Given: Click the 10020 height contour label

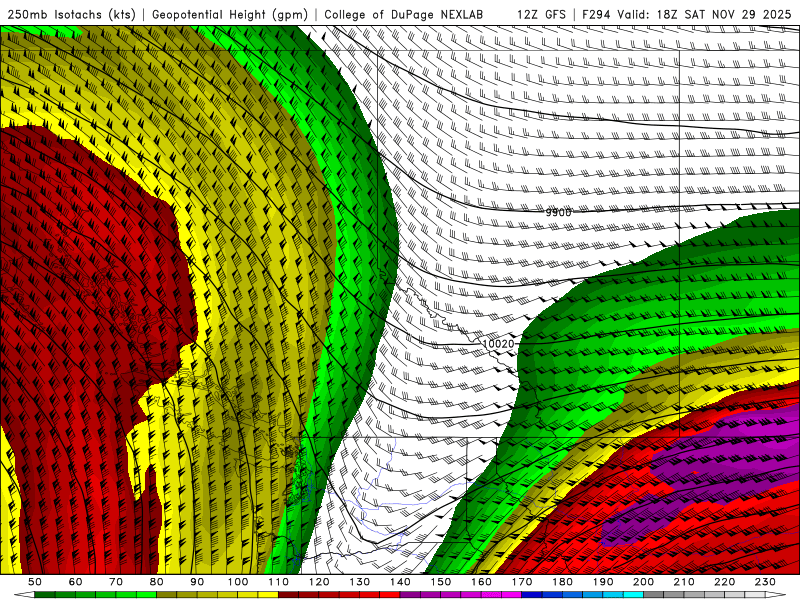Looking at the screenshot, I should coord(498,344).
